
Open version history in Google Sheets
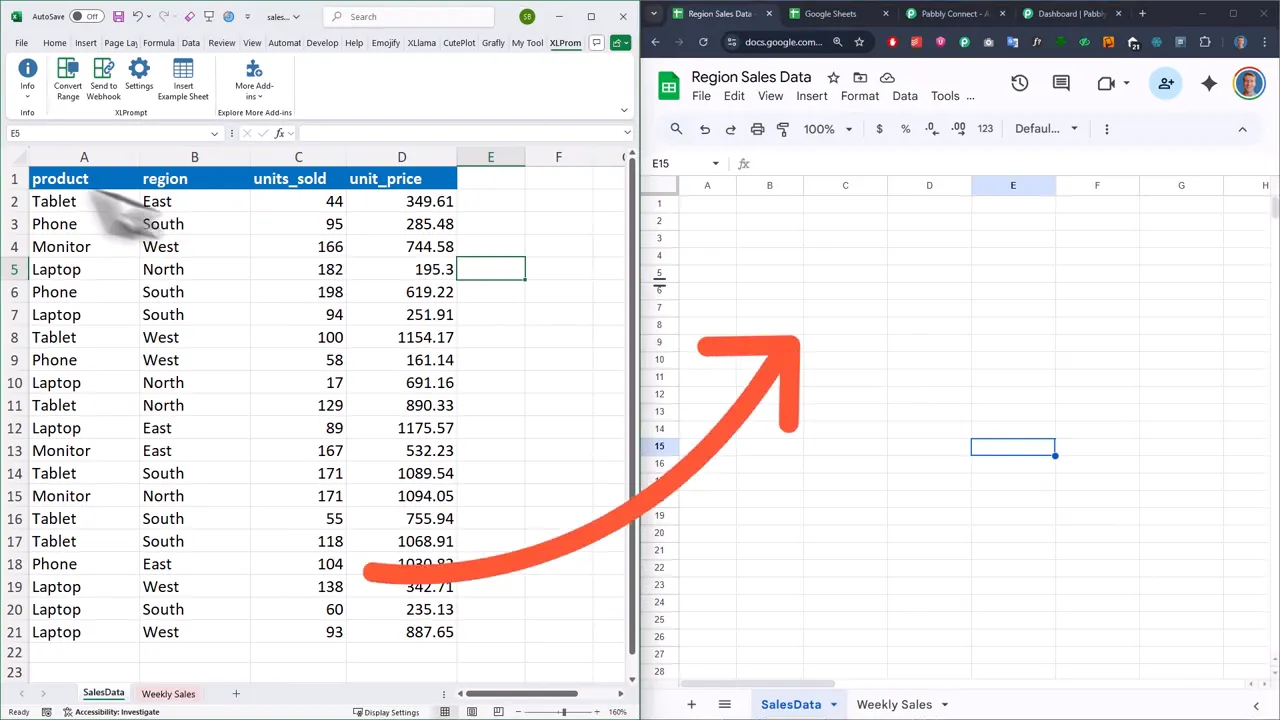point(1019,84)
